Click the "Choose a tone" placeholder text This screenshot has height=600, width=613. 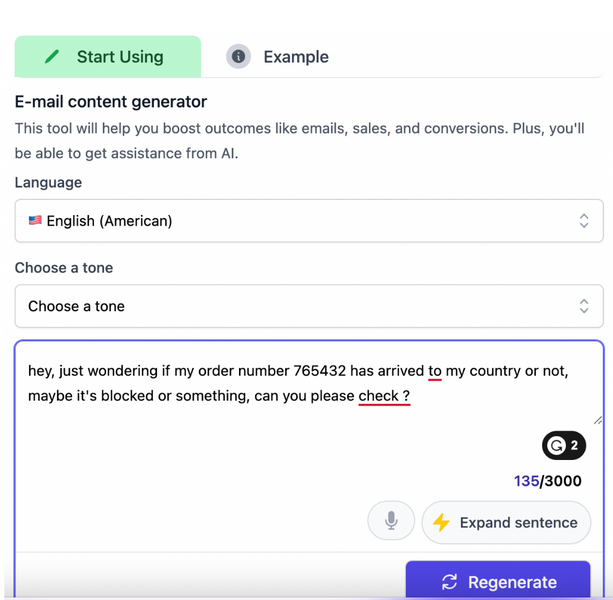point(77,306)
